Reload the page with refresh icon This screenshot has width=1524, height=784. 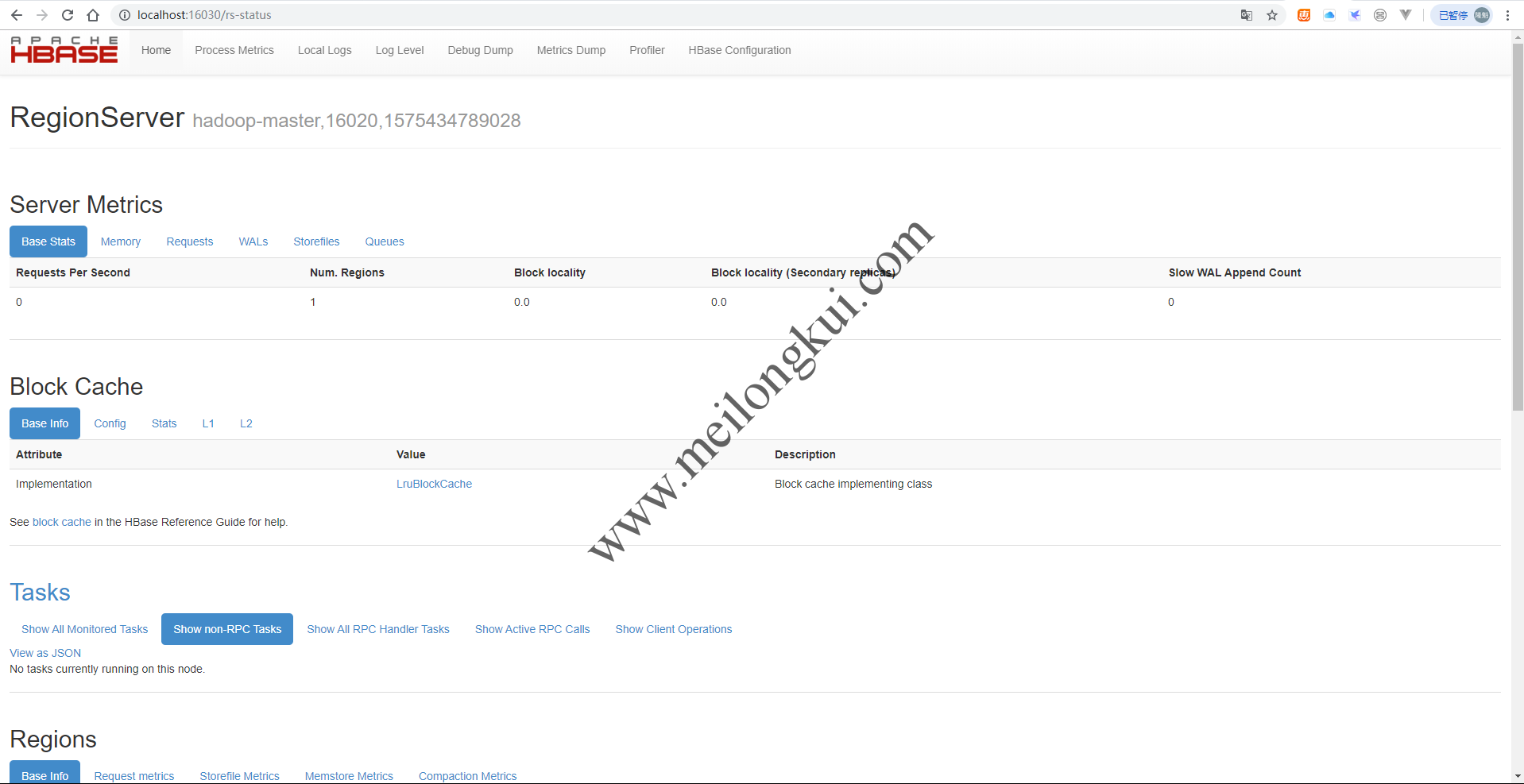click(68, 15)
